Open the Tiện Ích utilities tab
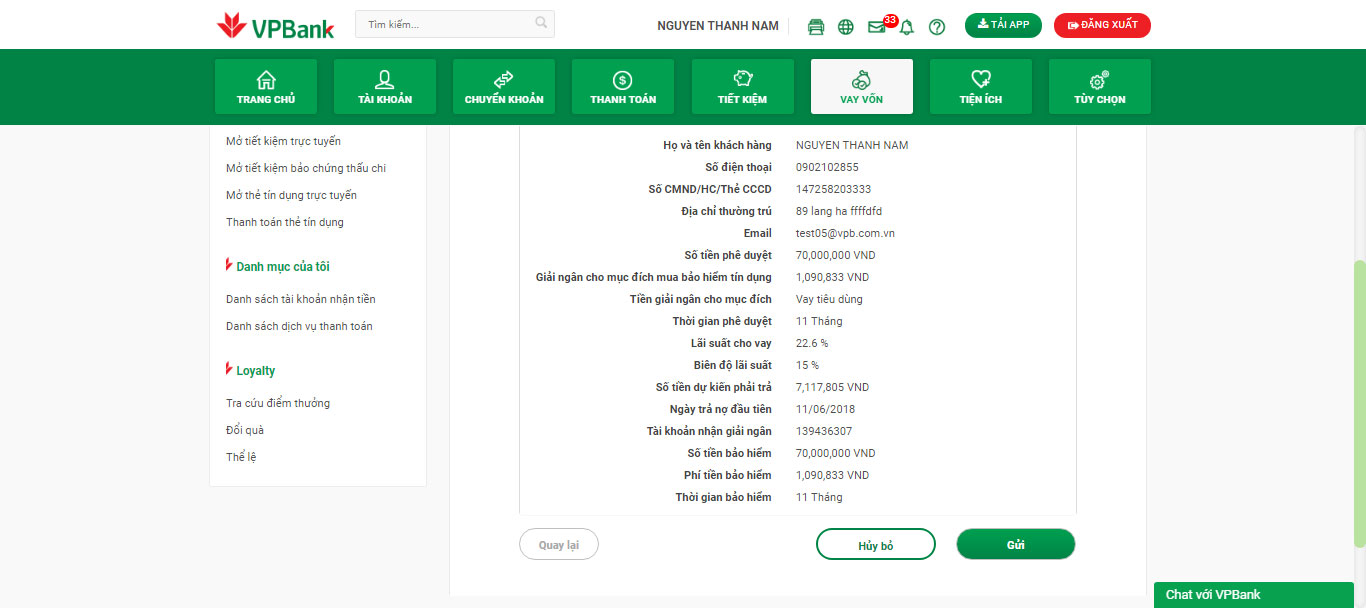 pos(980,87)
